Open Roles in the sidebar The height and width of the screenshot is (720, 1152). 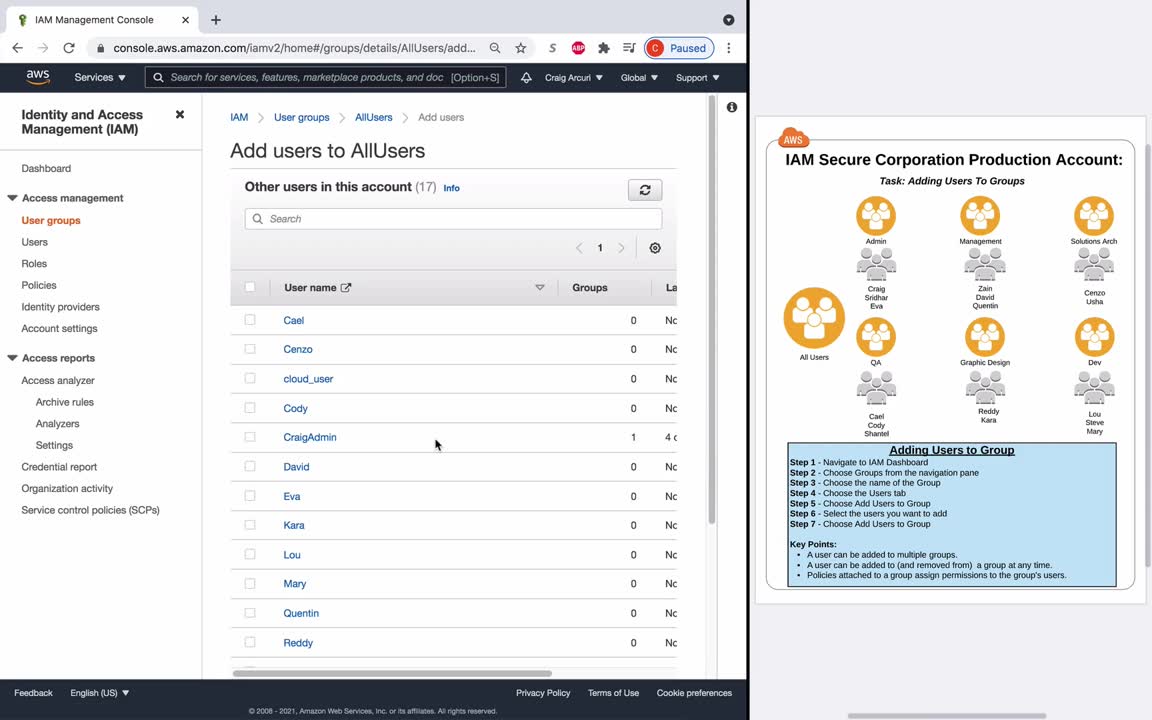point(34,264)
